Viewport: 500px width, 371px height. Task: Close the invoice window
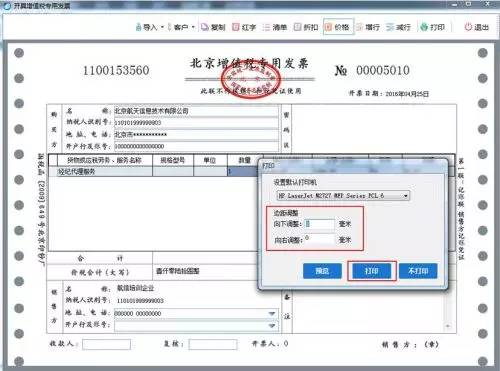[487, 4]
